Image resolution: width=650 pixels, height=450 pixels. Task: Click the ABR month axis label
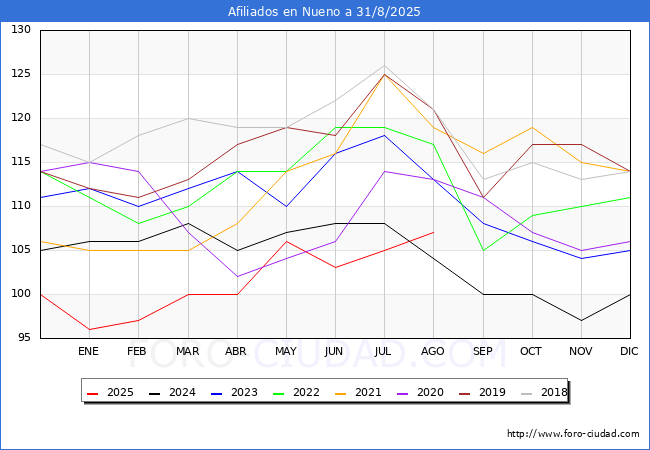pos(236,351)
